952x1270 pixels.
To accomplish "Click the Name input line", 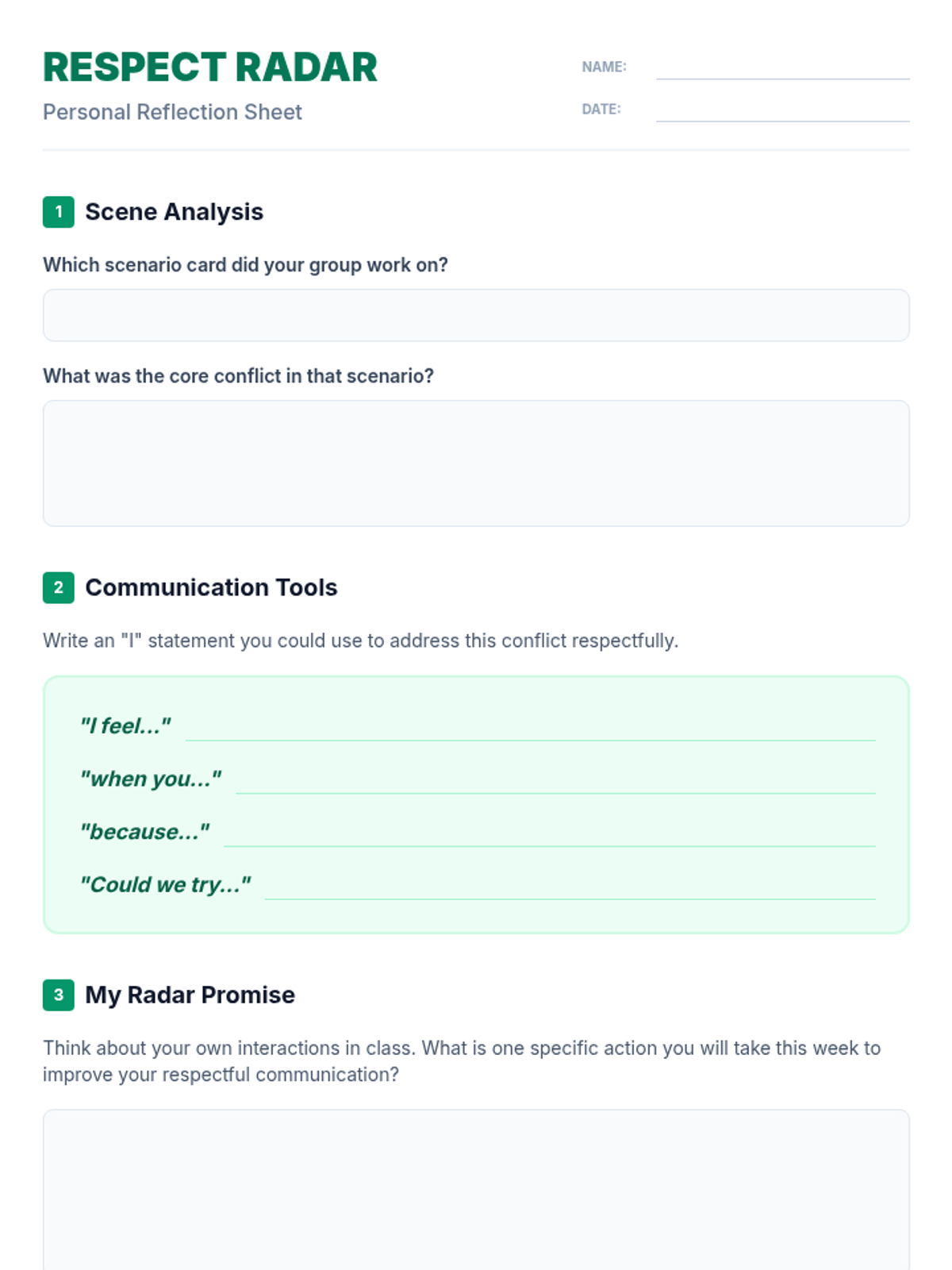I will pos(782,68).
